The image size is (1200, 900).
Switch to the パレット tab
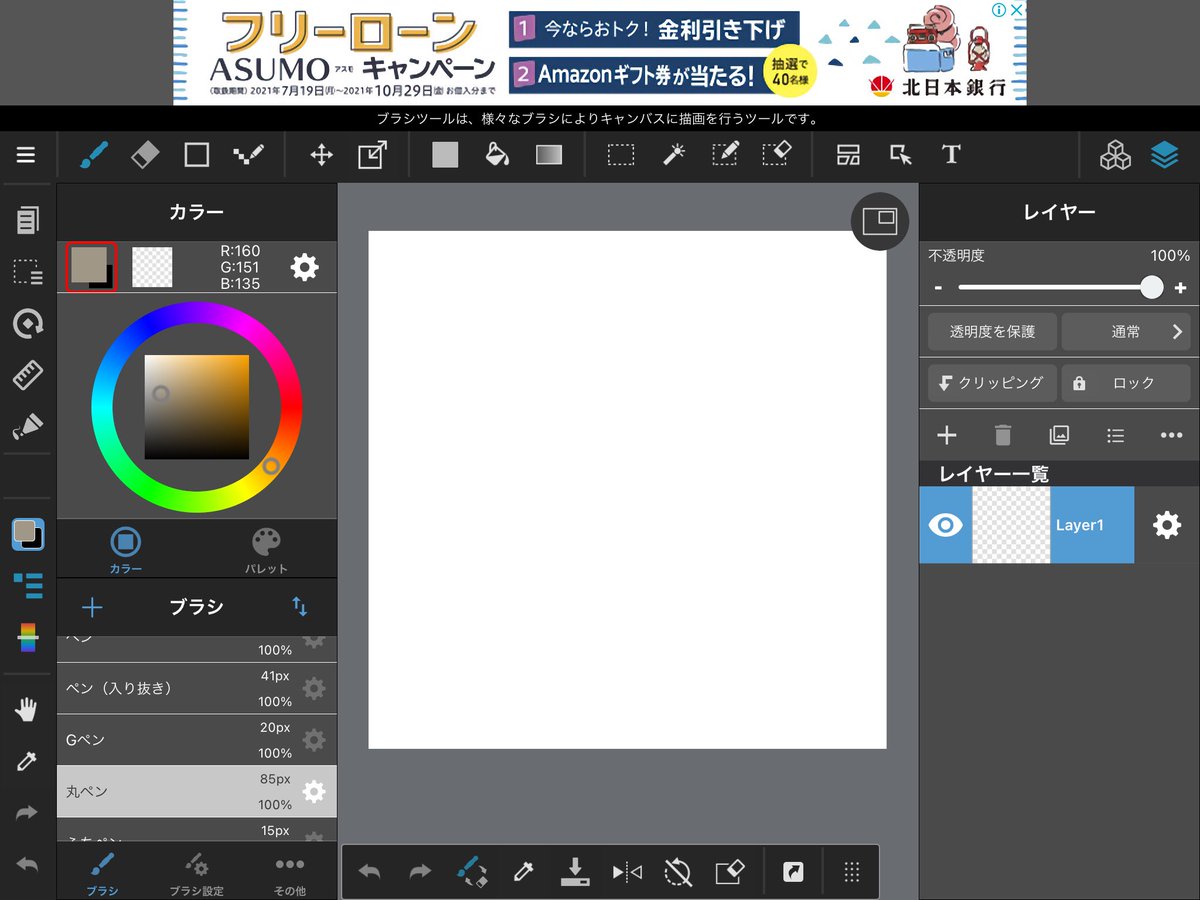point(266,550)
